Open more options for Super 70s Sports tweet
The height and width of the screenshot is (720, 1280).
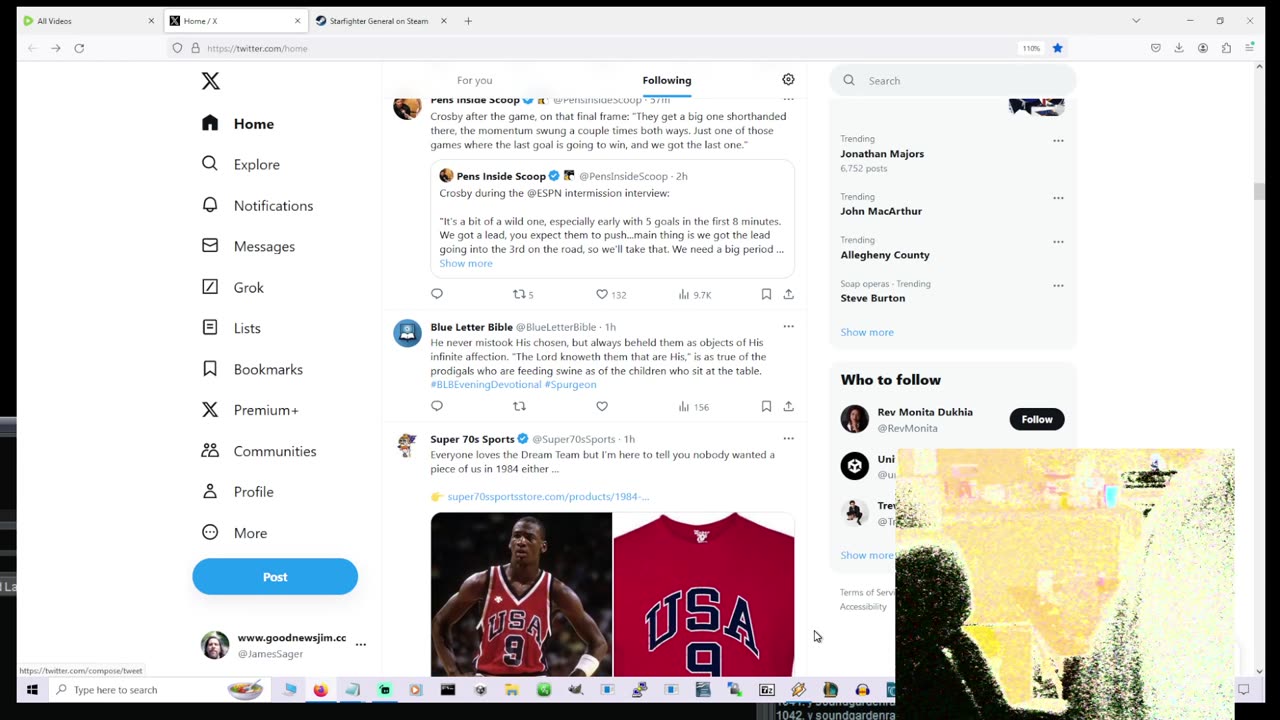tap(788, 438)
